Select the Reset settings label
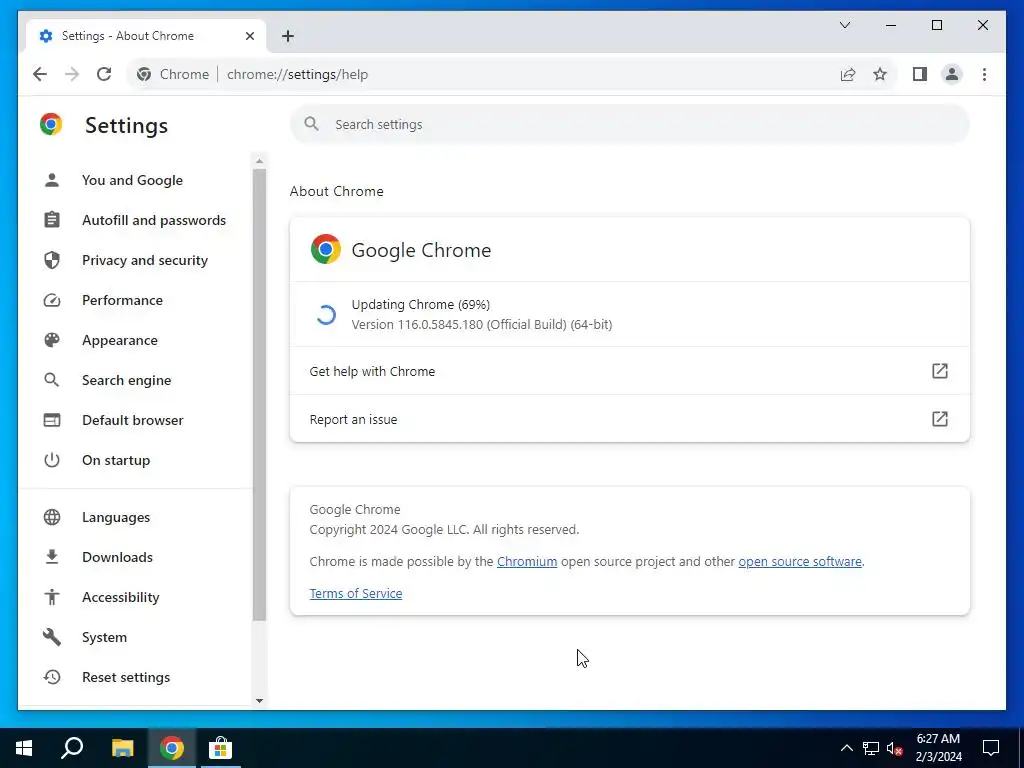The image size is (1024, 768). tap(125, 677)
